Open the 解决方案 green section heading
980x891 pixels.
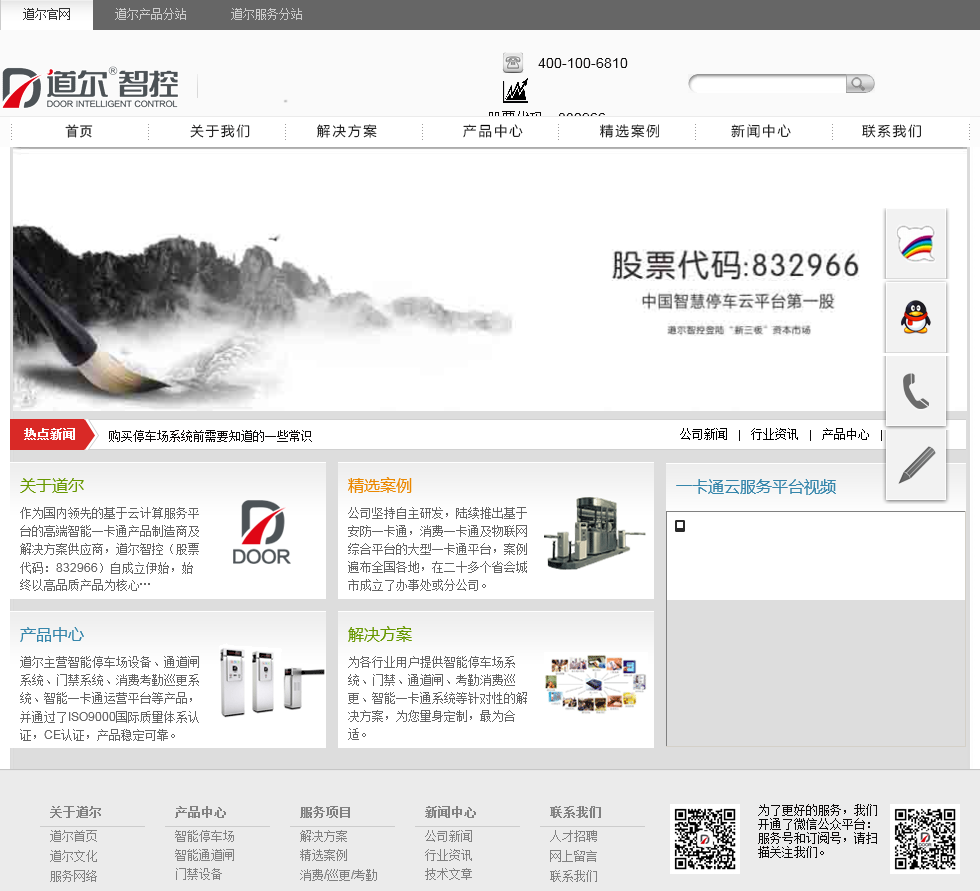click(380, 635)
